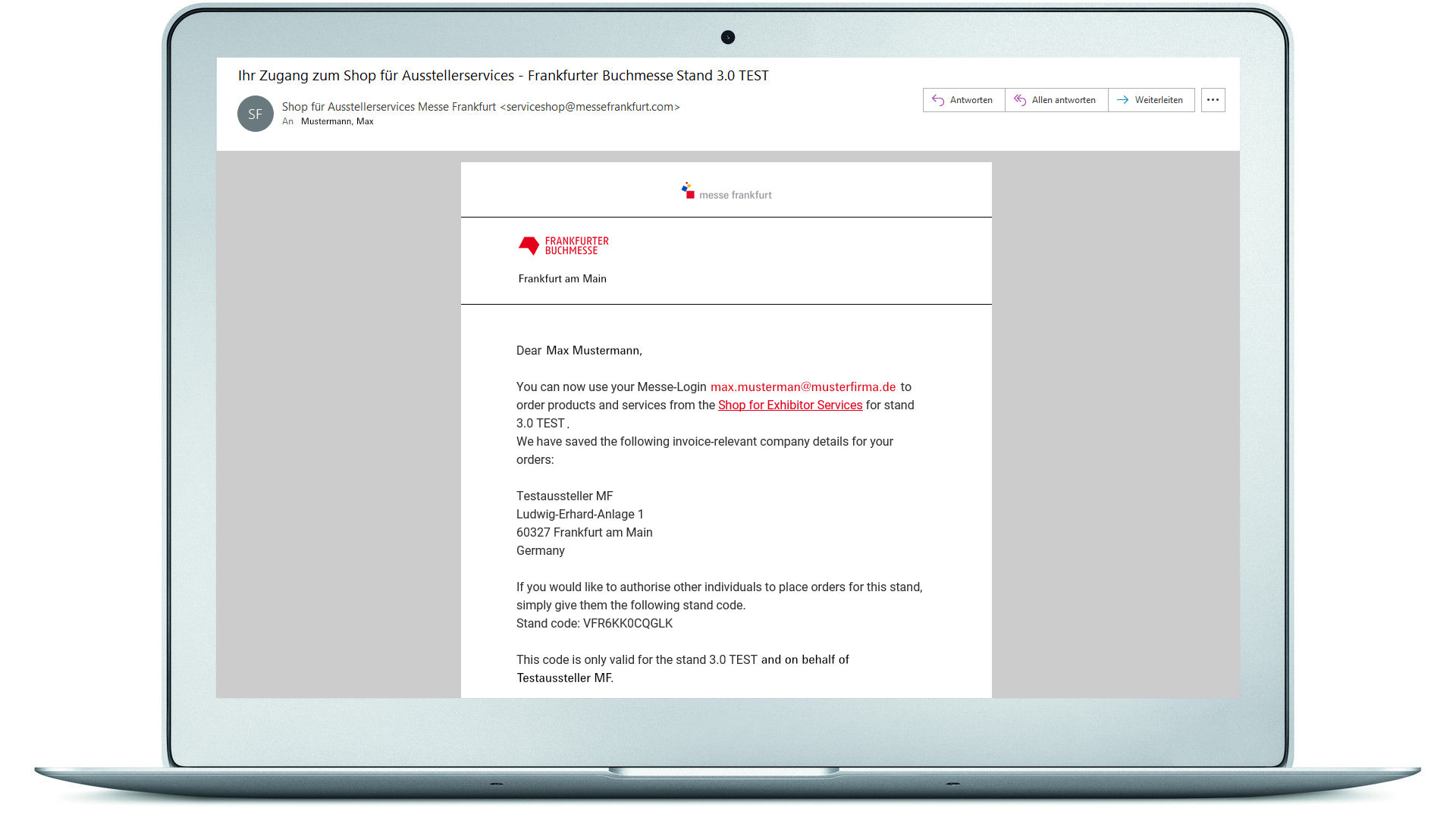This screenshot has height=814, width=1456.
Task: Open the three-dots more actions menu
Action: 1213,100
